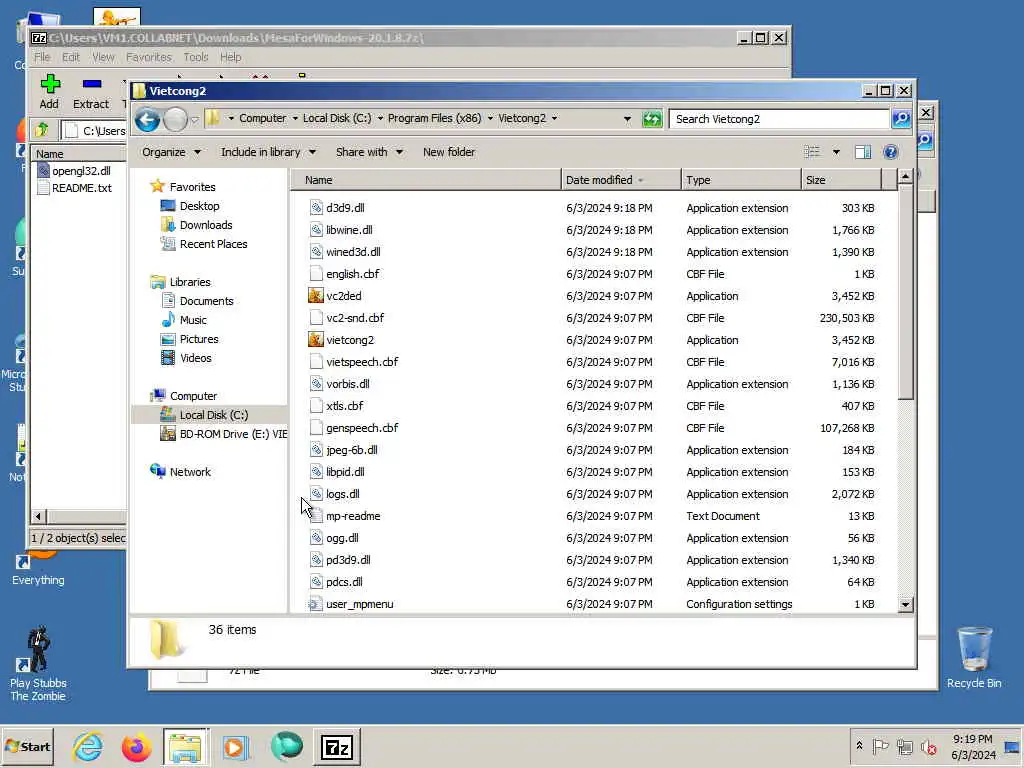
Task: Expand arrow after Program Files (x86) breadcrumb
Action: coord(490,118)
